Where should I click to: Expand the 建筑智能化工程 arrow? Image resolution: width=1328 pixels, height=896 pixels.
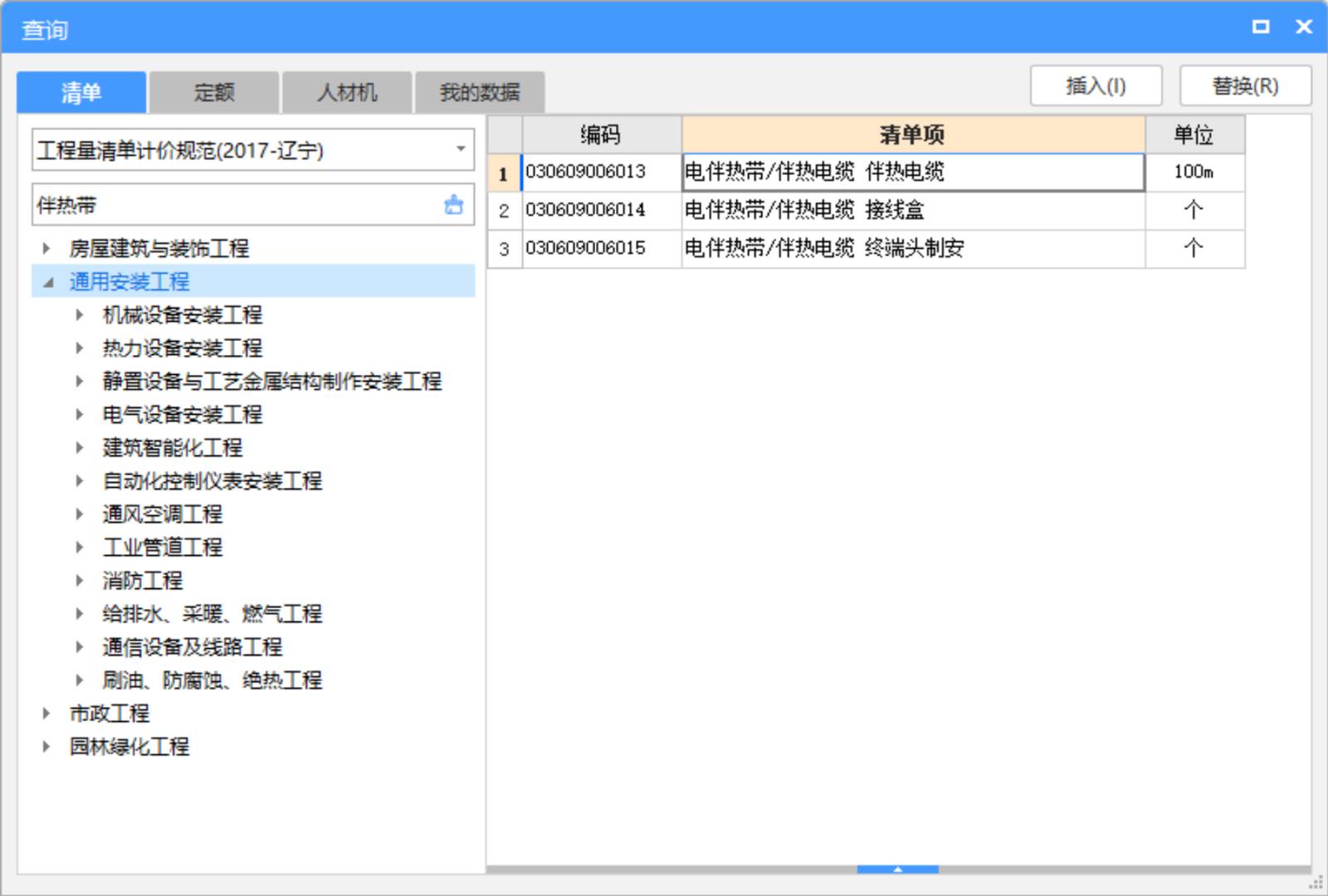point(80,447)
